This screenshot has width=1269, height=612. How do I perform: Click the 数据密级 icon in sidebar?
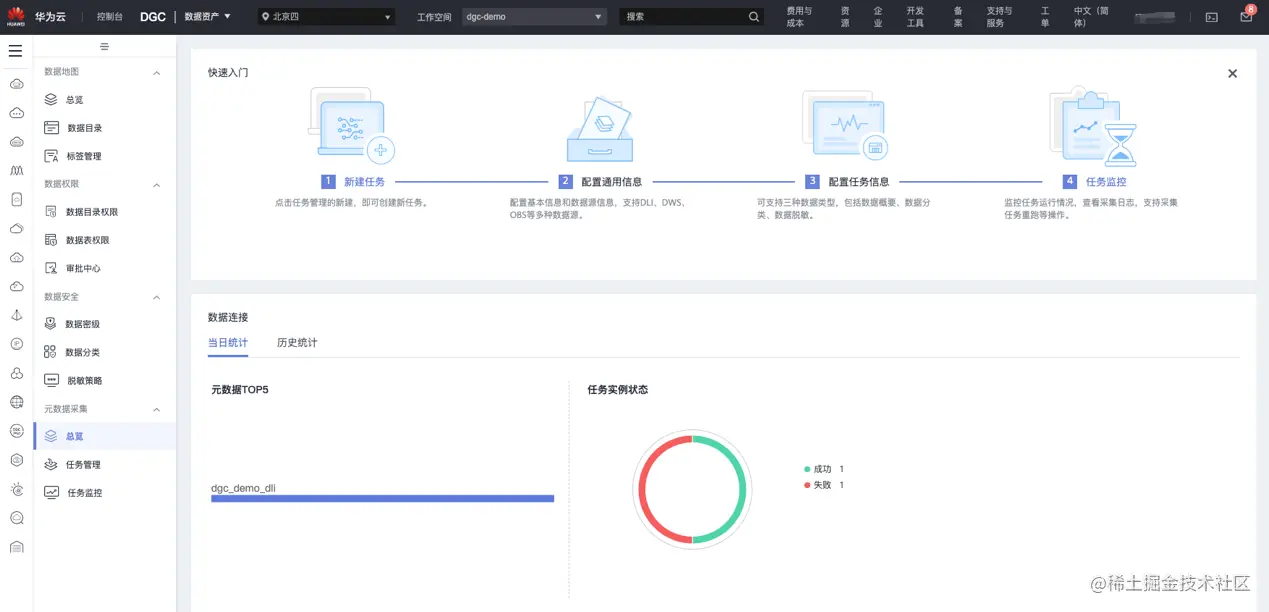(51, 324)
